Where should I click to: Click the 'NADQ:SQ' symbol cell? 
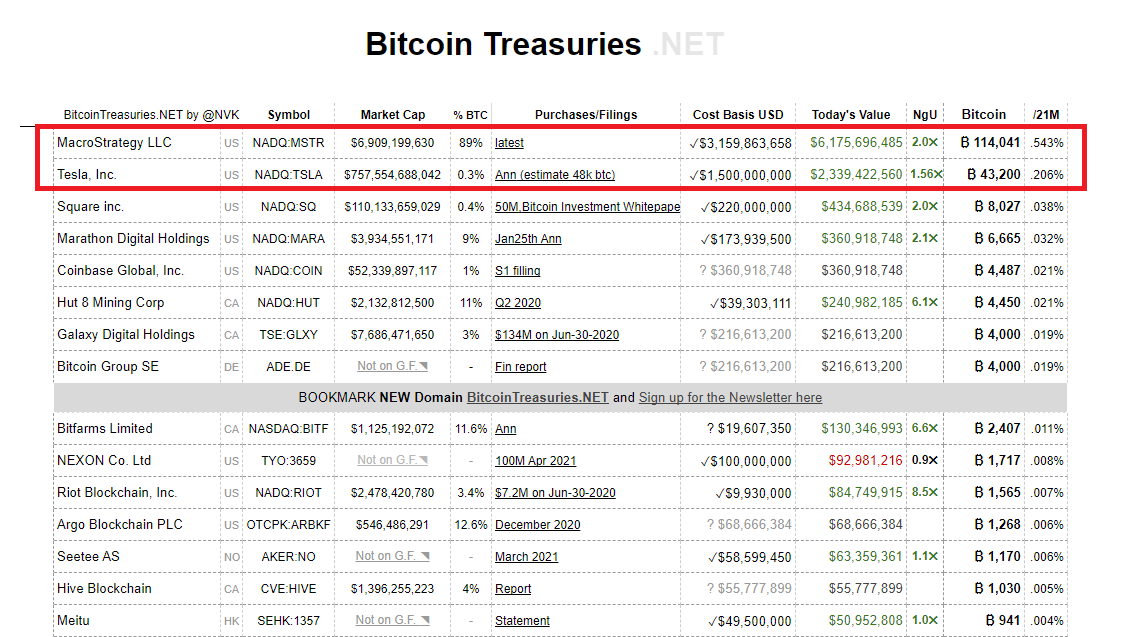pyautogui.click(x=288, y=207)
